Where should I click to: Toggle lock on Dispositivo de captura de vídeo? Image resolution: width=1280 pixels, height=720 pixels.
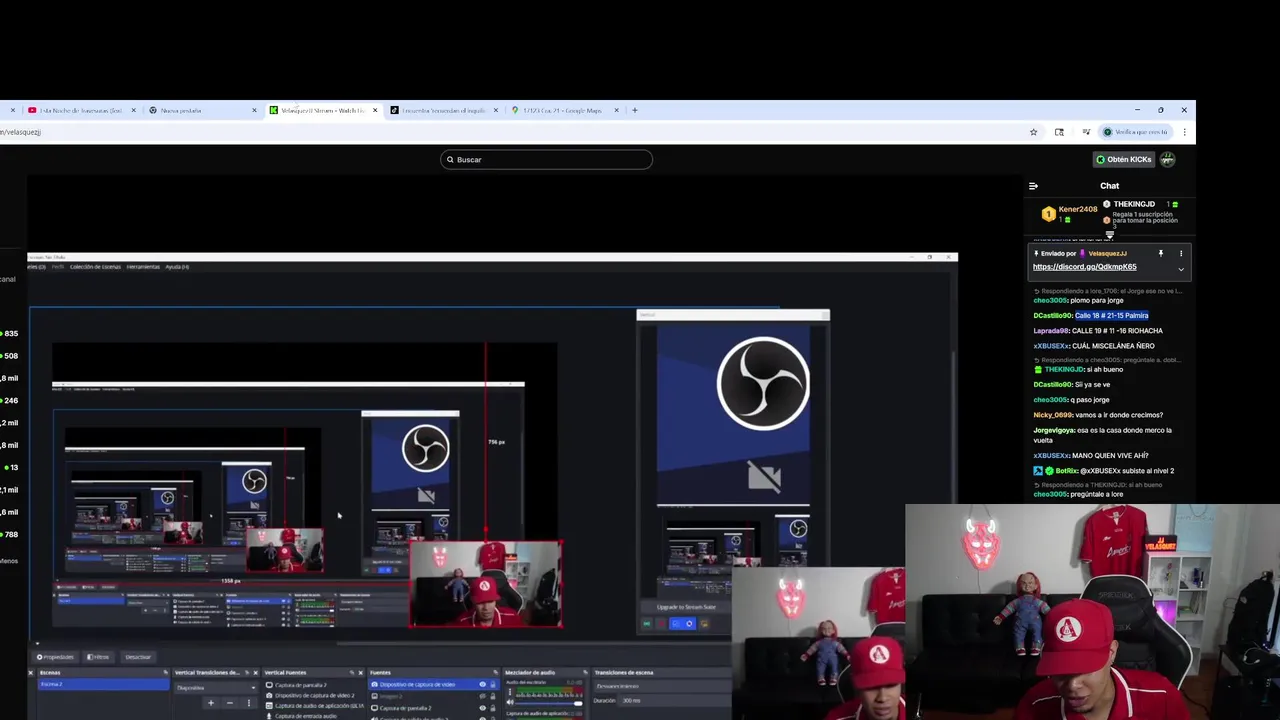coord(492,684)
